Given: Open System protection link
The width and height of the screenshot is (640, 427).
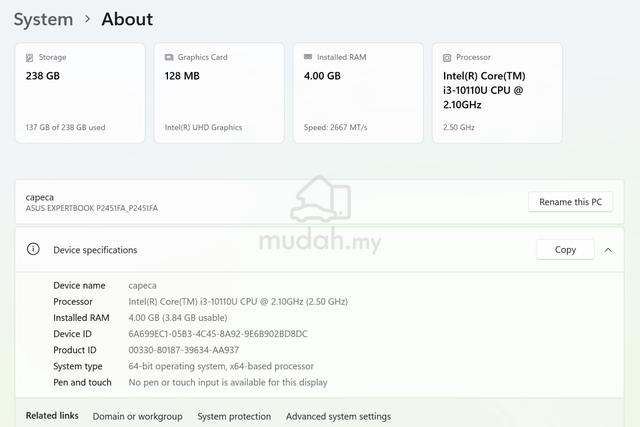Looking at the screenshot, I should point(234,416).
